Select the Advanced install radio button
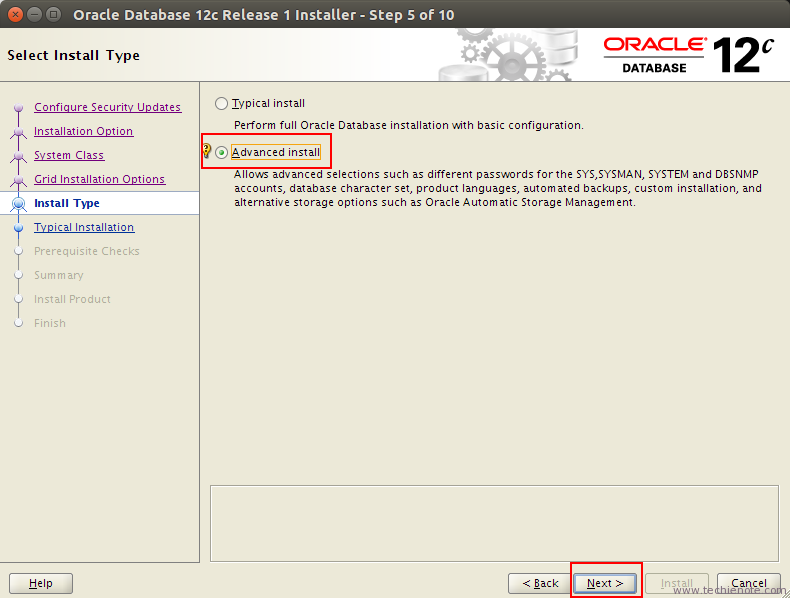 click(x=221, y=153)
